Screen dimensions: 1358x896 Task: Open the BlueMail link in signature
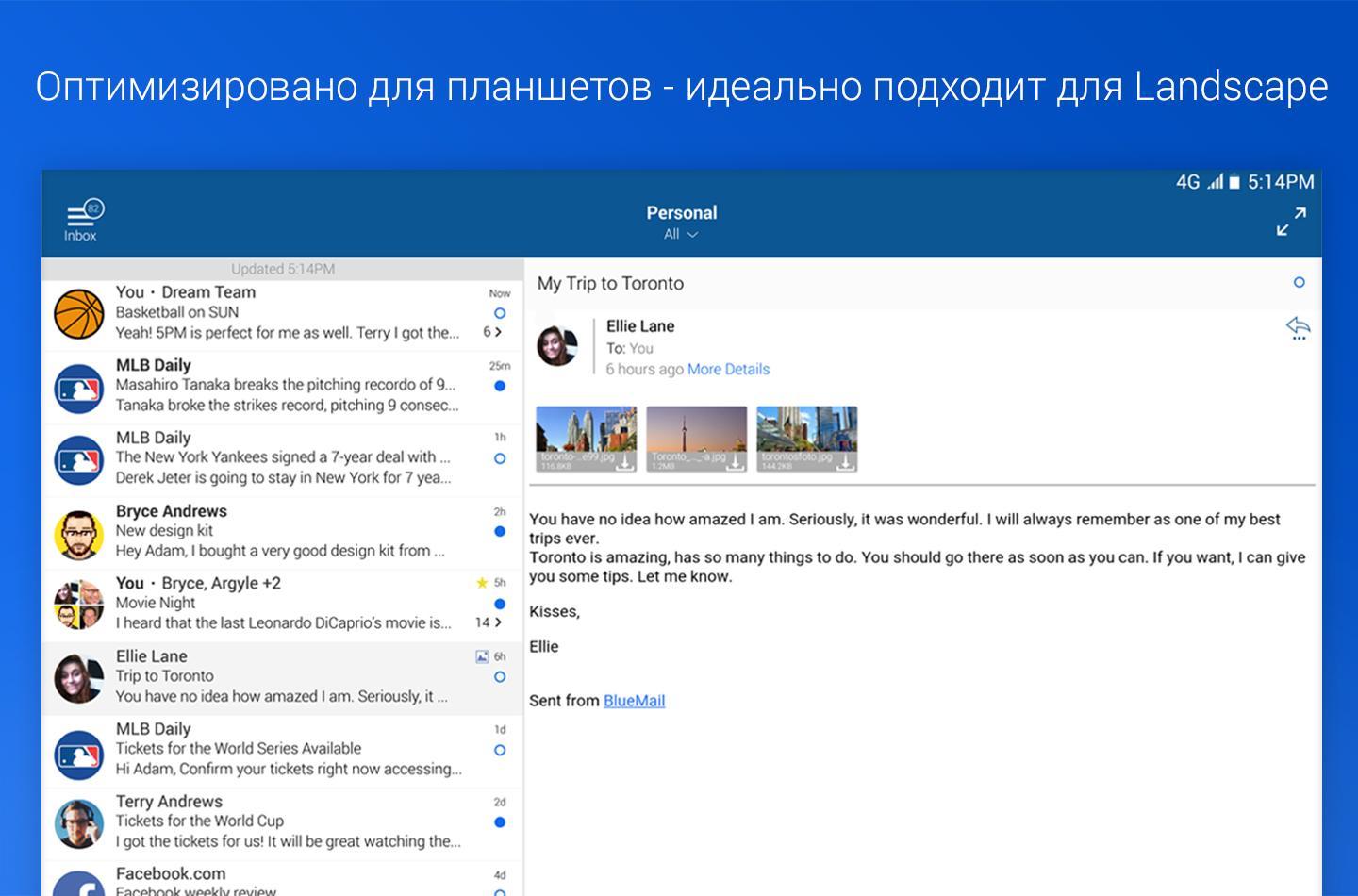pyautogui.click(x=634, y=701)
